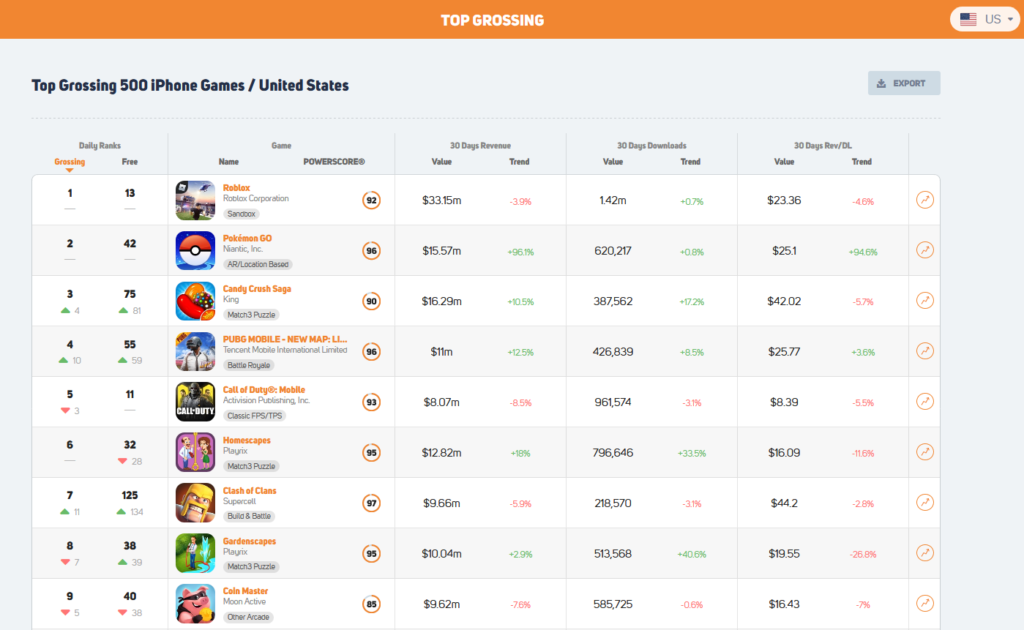Screen dimensions: 1024x630
Task: Open the trend chart icon for Candy Crush Saga
Action: pos(925,300)
